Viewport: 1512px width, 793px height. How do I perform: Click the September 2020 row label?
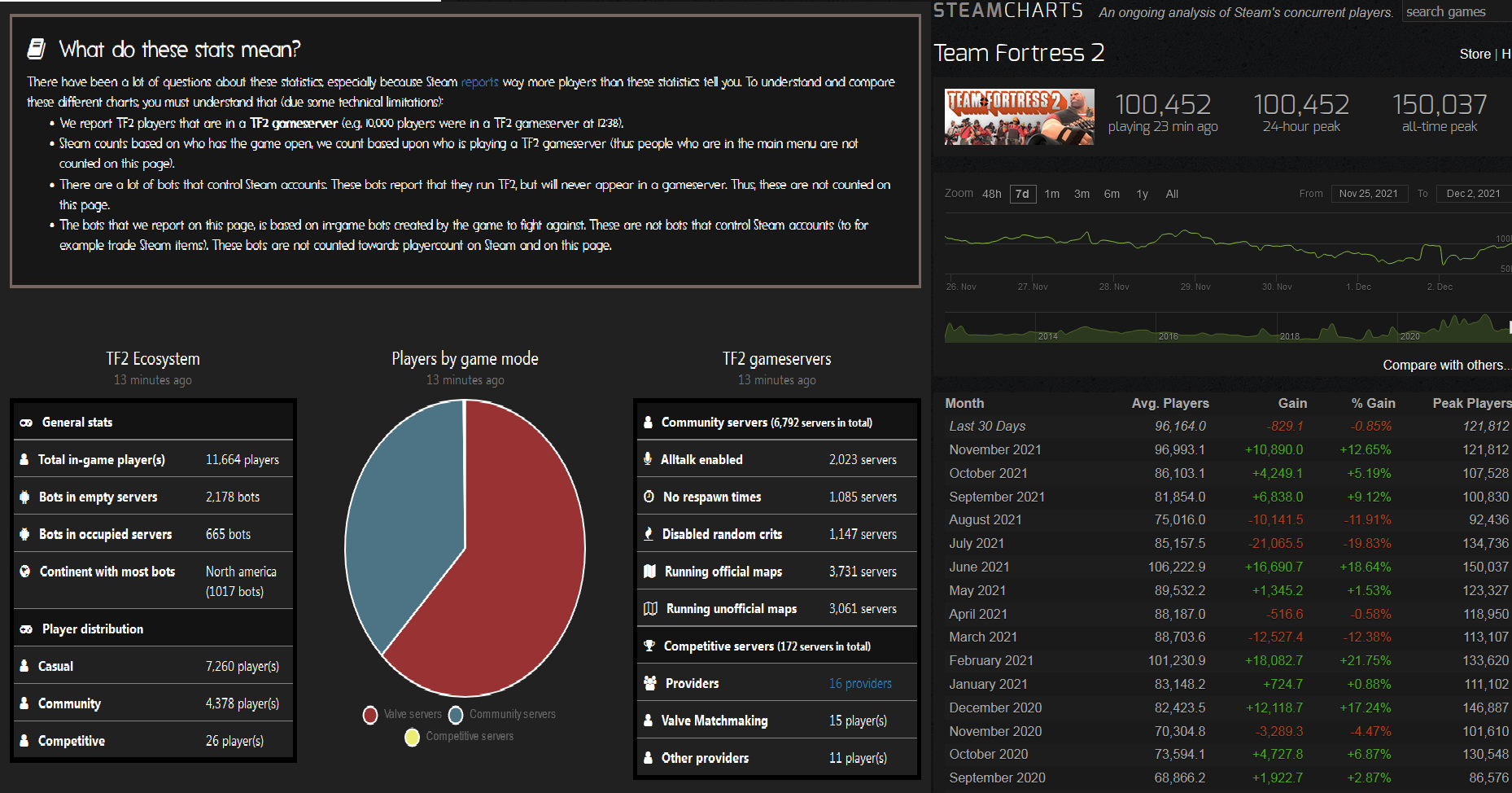click(x=997, y=778)
